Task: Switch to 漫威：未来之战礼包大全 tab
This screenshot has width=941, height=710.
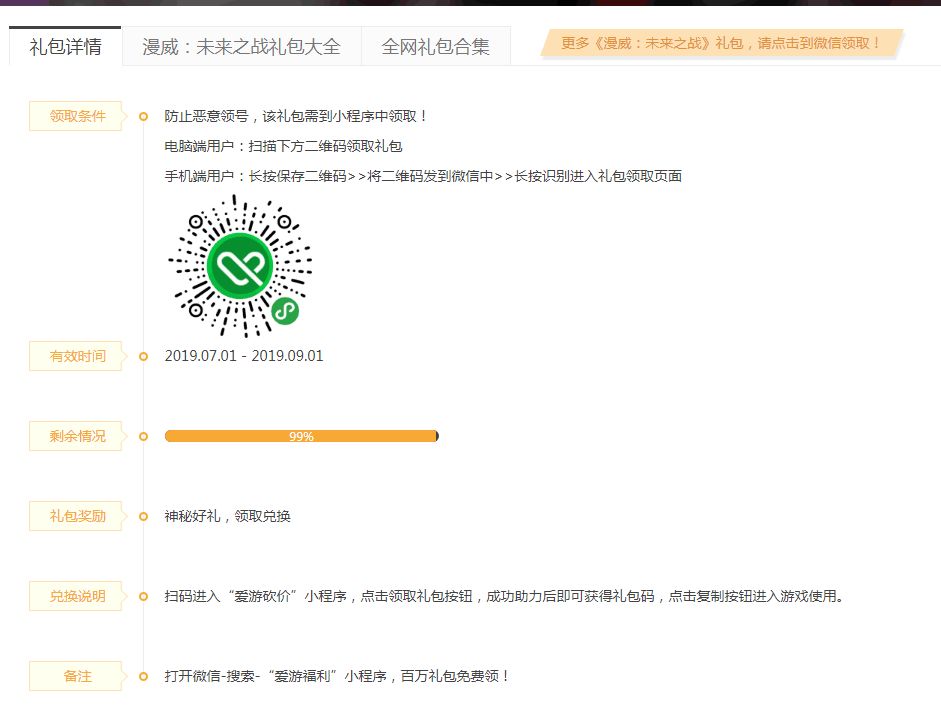Action: [x=241, y=46]
